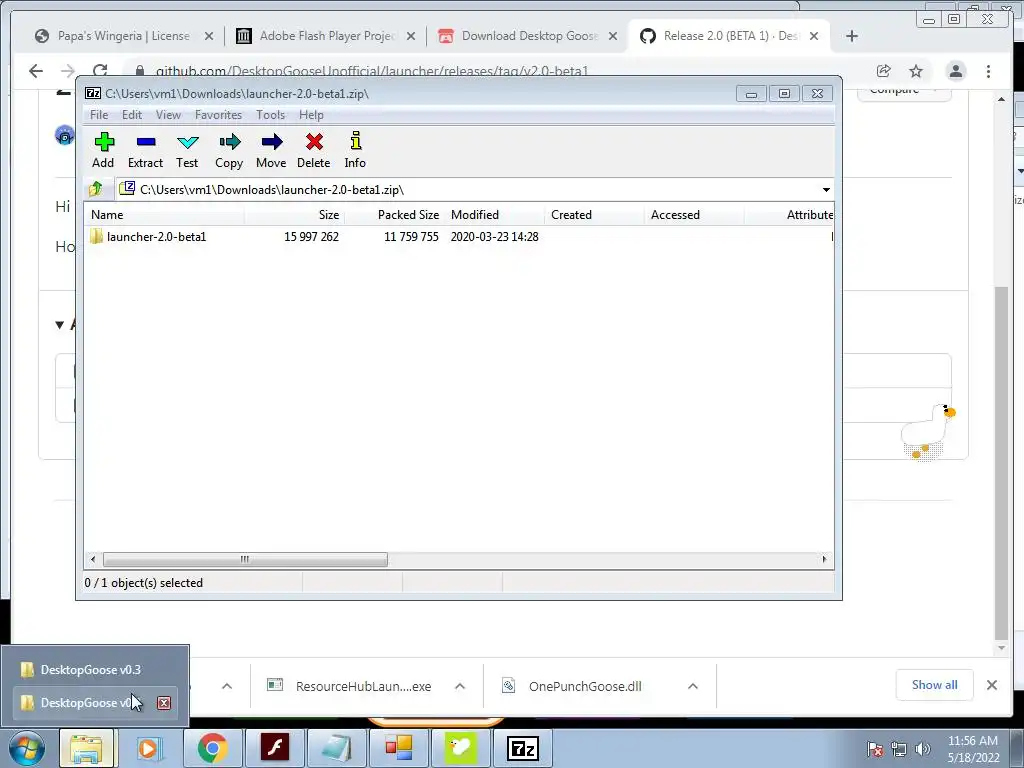The image size is (1024, 768).
Task: Click the volume speaker tray icon
Action: (x=923, y=749)
